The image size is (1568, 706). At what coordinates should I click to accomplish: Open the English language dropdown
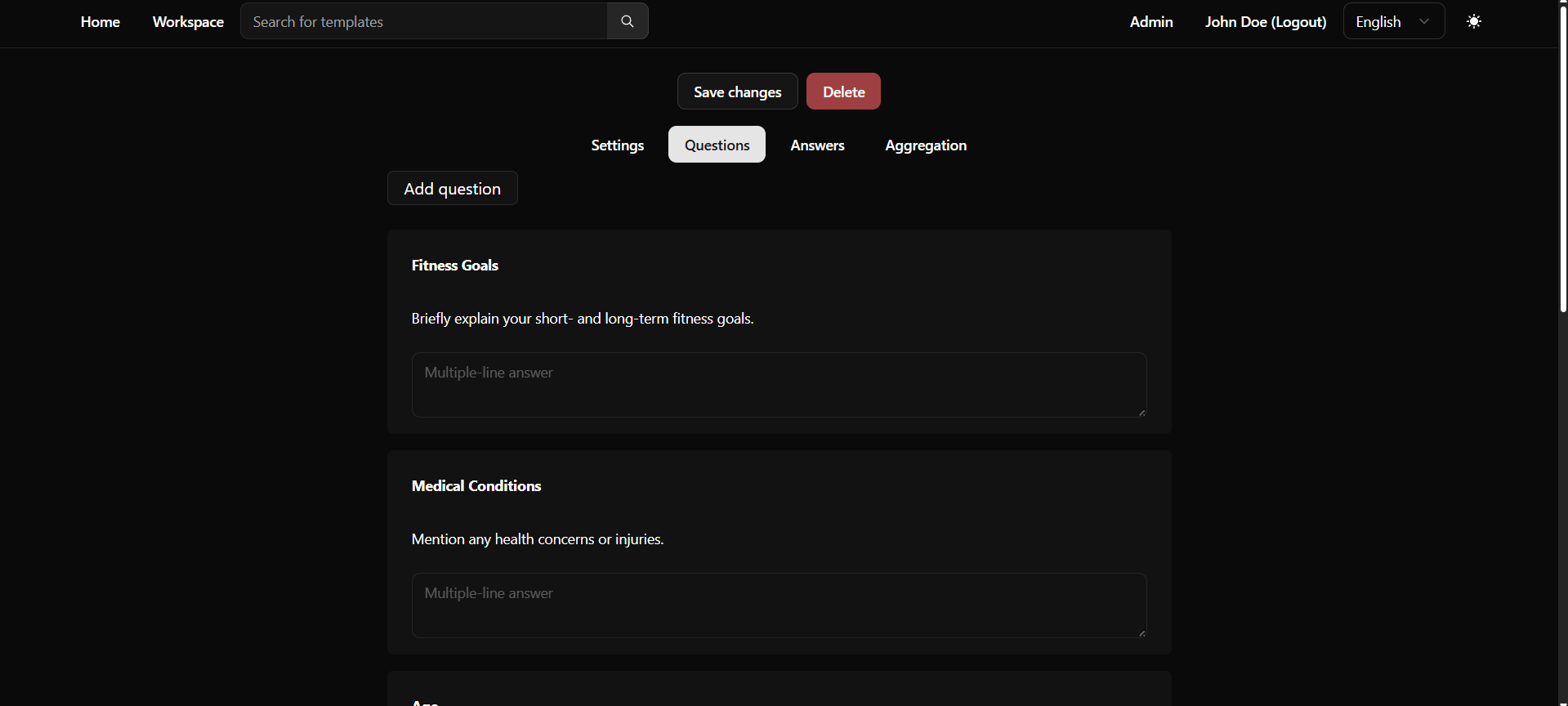coord(1393,21)
